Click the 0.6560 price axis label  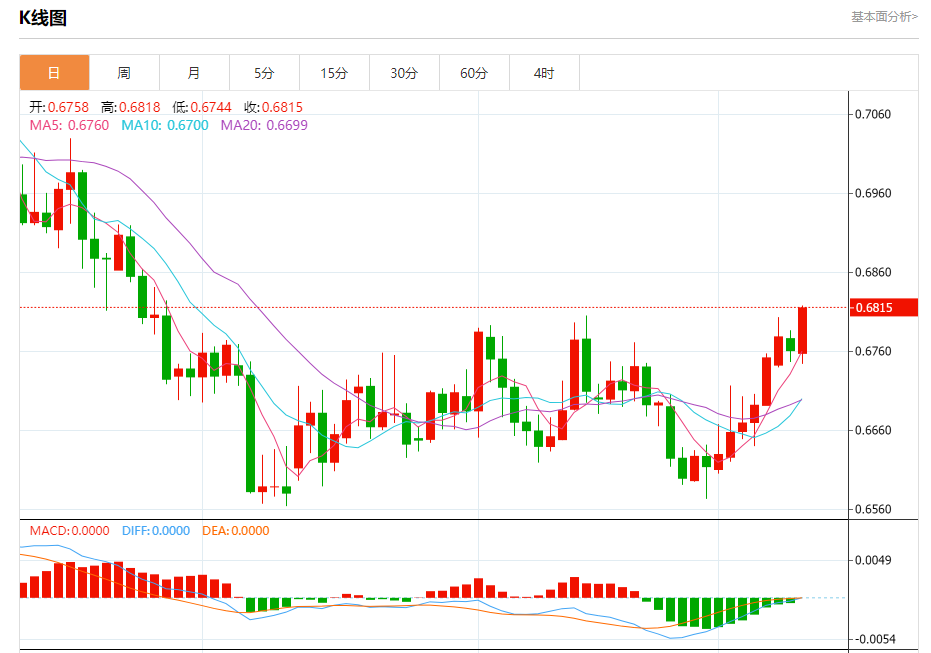[x=873, y=509]
